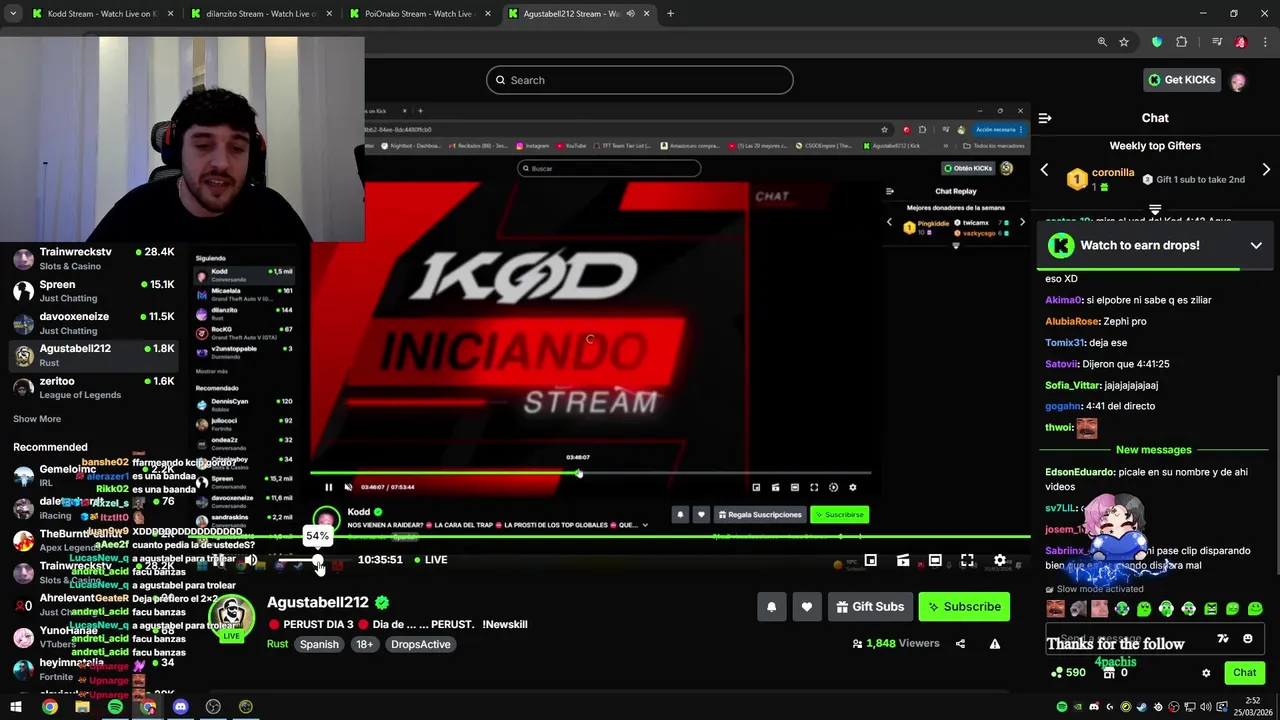The height and width of the screenshot is (720, 1280).
Task: Toggle notifications with the bell button
Action: pos(771,606)
